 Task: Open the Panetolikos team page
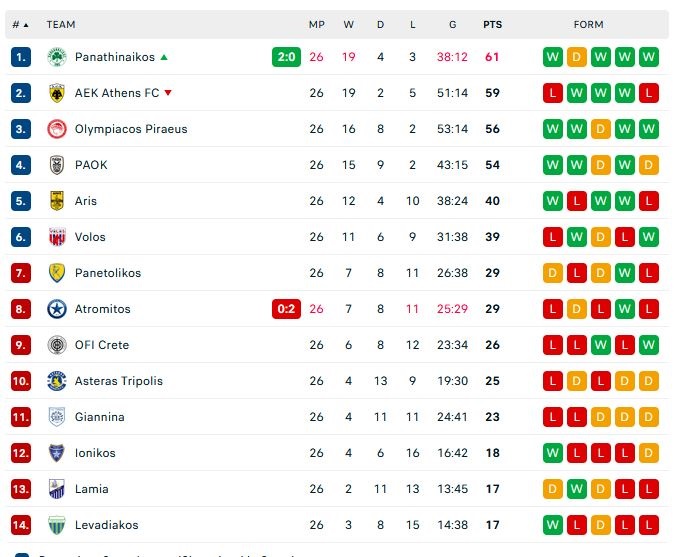(108, 273)
